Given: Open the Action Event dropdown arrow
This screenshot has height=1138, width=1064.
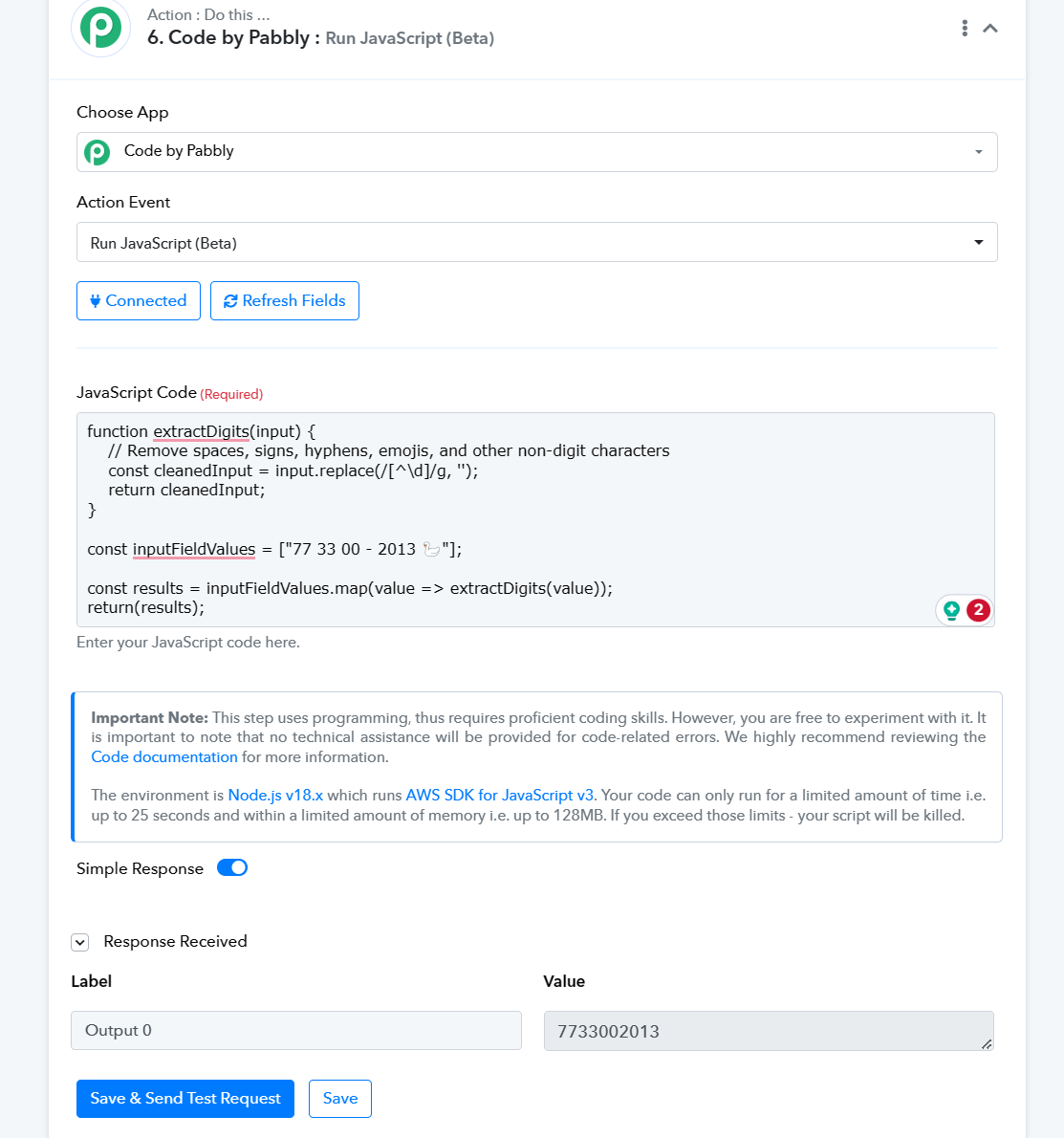Looking at the screenshot, I should pos(978,242).
